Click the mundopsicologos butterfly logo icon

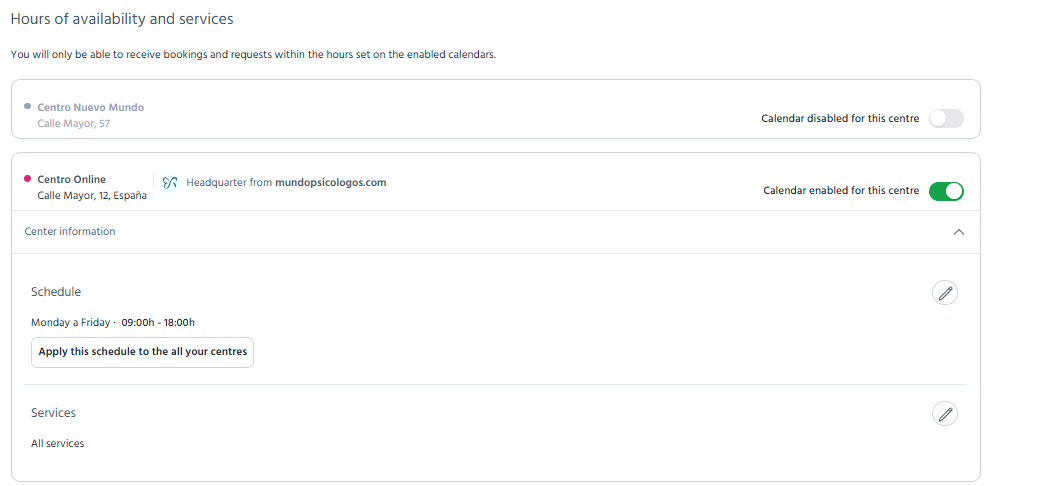click(x=170, y=183)
